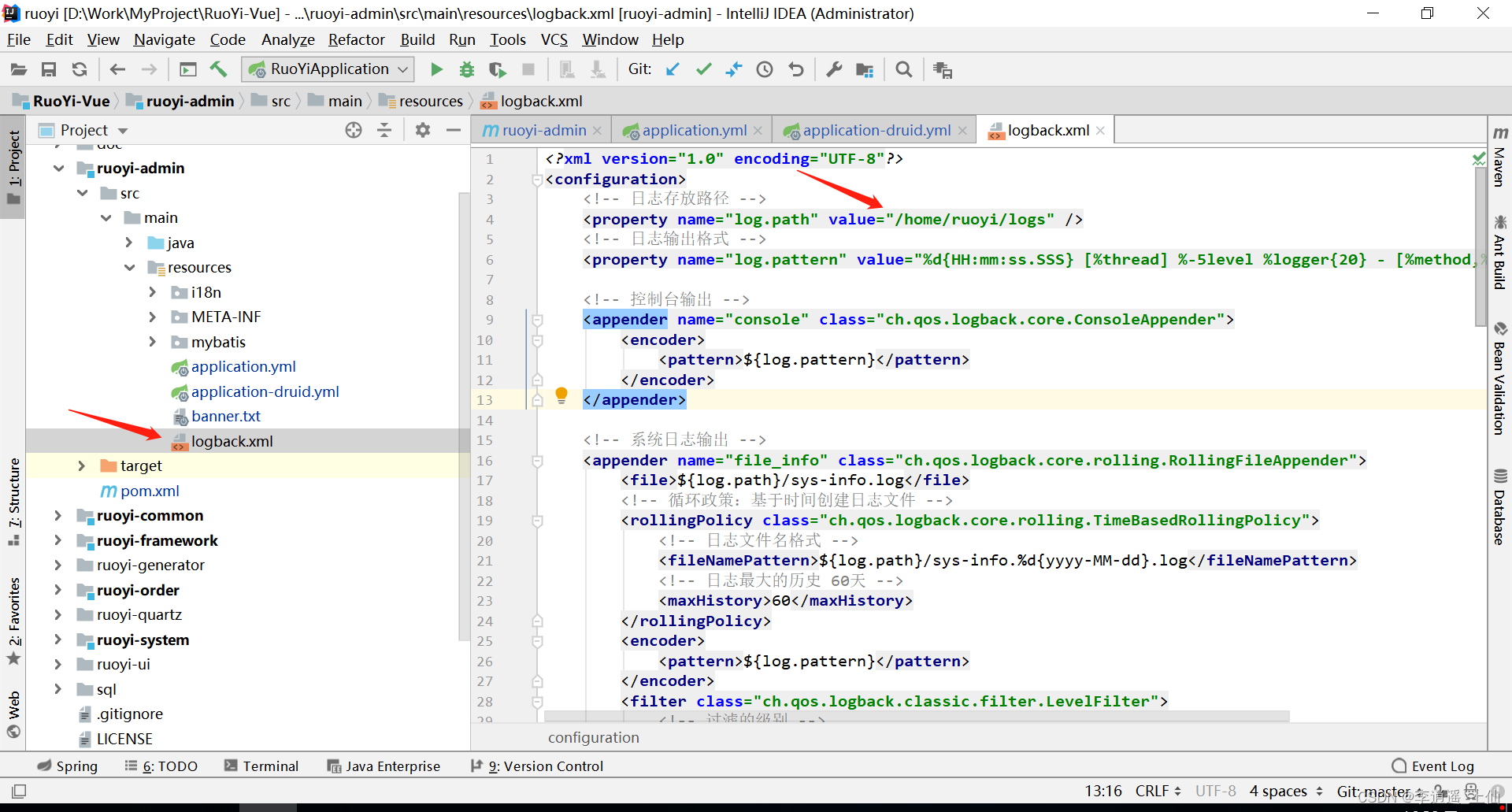
Task: Collapse the src folder node
Action: 83,193
